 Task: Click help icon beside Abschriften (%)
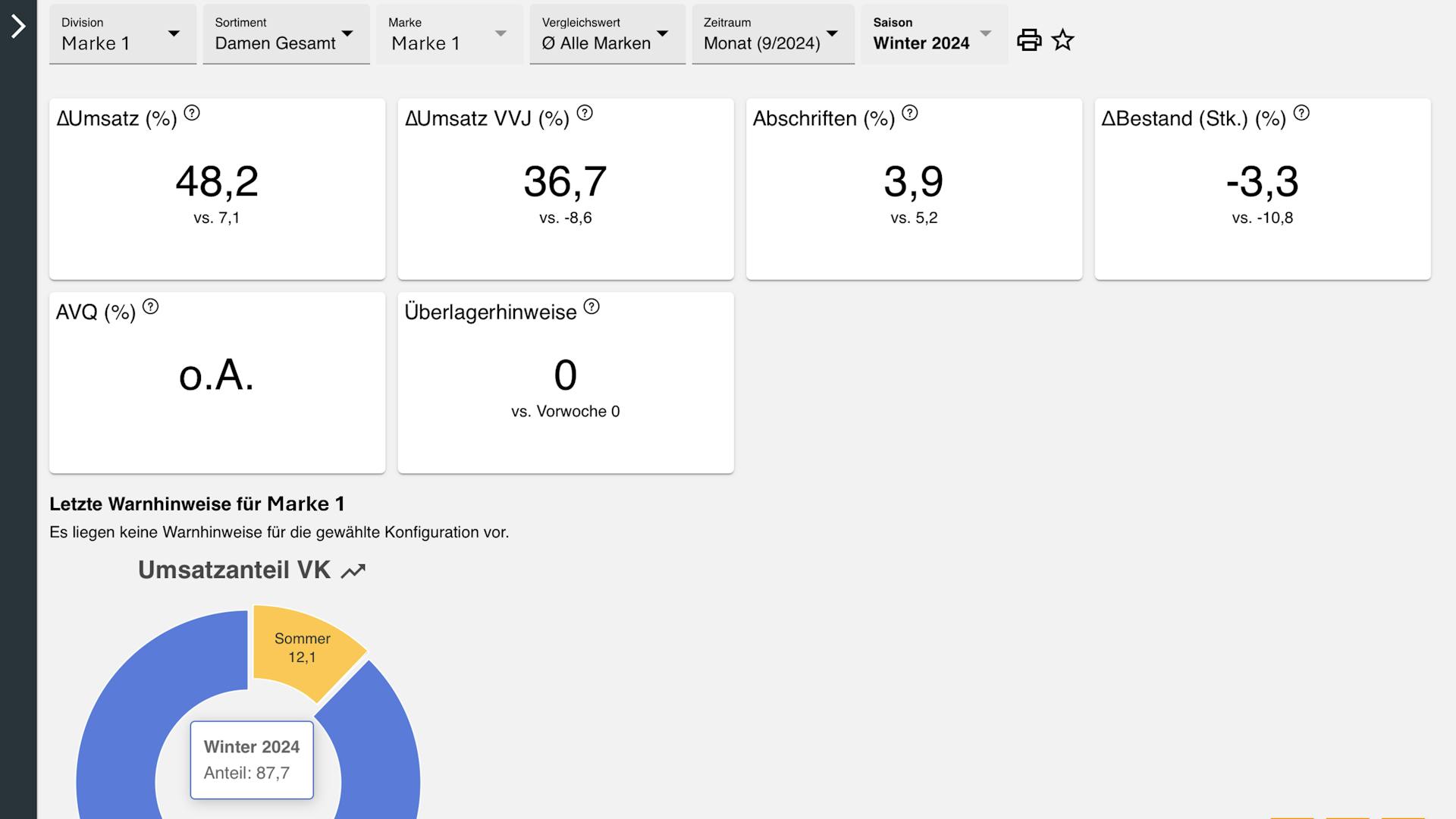point(910,113)
